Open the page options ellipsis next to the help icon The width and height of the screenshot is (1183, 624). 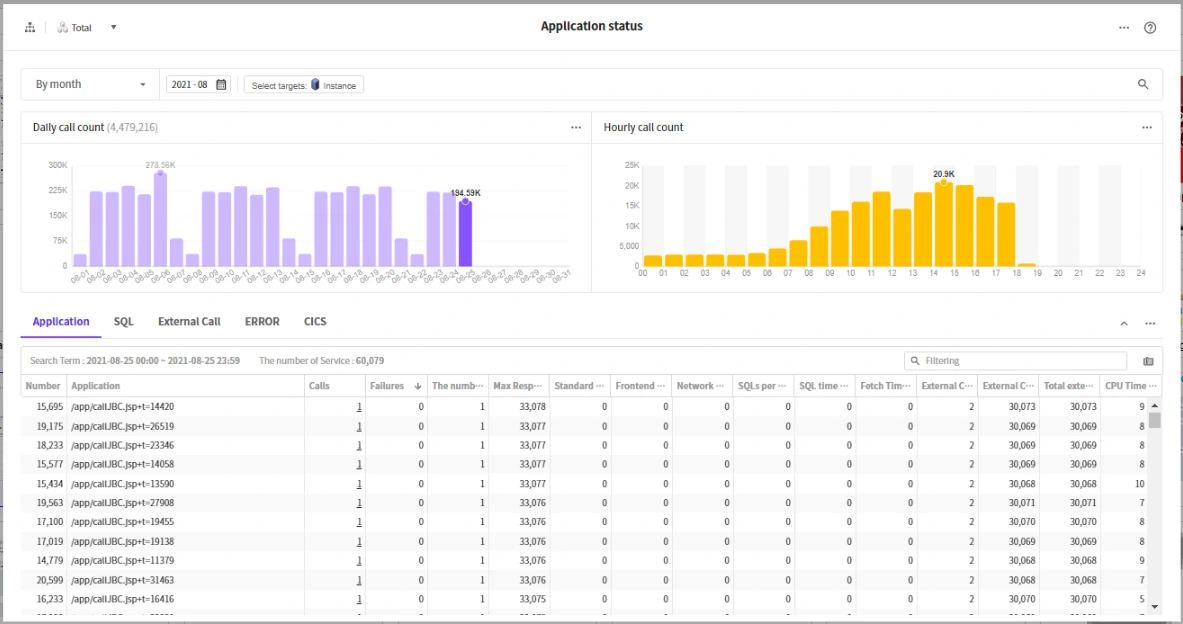[x=1124, y=28]
